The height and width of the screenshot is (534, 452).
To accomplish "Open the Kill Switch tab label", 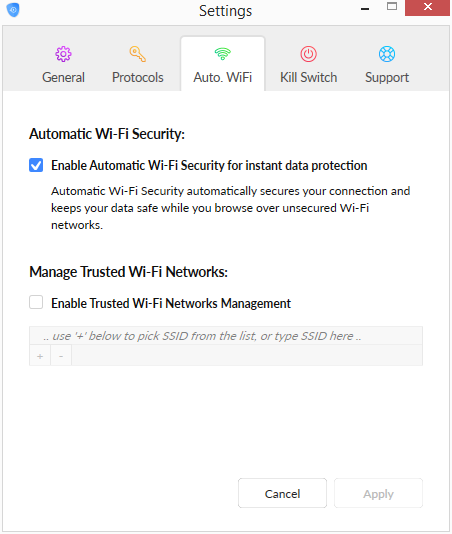I will [309, 78].
